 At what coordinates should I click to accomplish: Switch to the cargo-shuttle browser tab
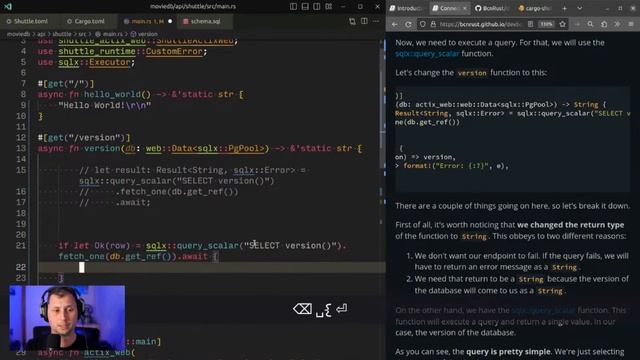pyautogui.click(x=535, y=8)
